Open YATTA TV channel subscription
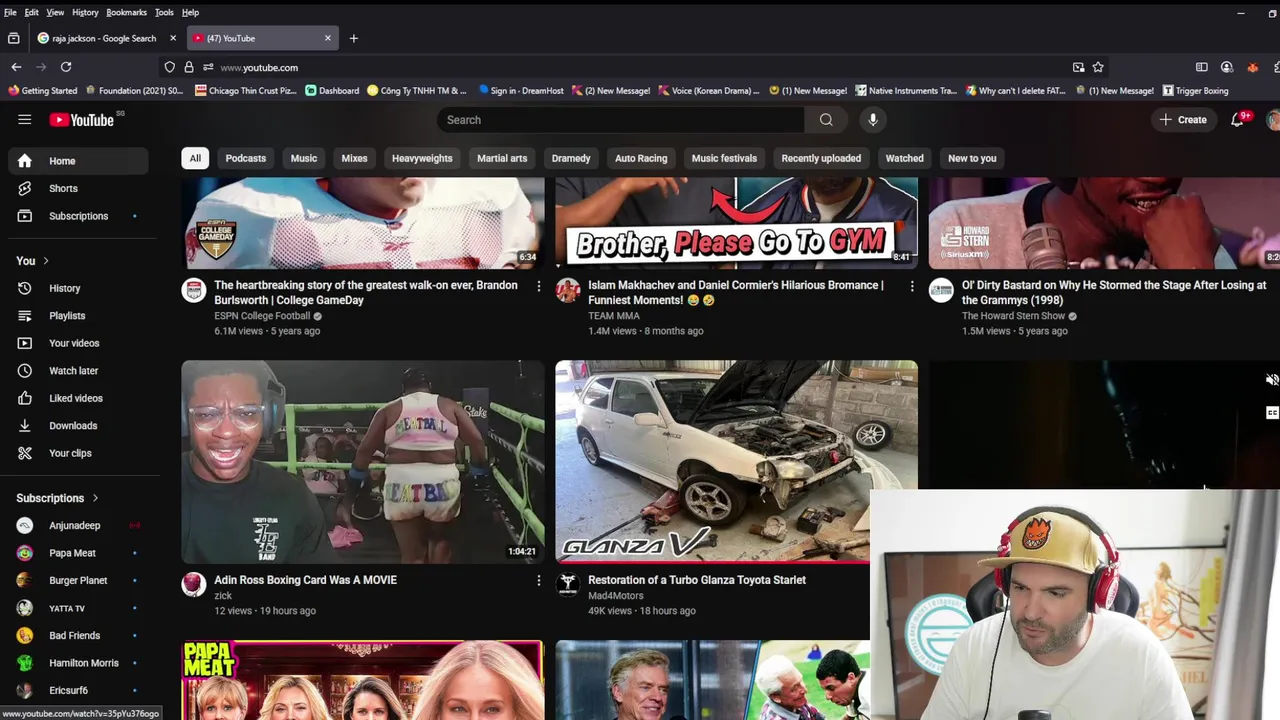The width and height of the screenshot is (1280, 720). [x=78, y=608]
